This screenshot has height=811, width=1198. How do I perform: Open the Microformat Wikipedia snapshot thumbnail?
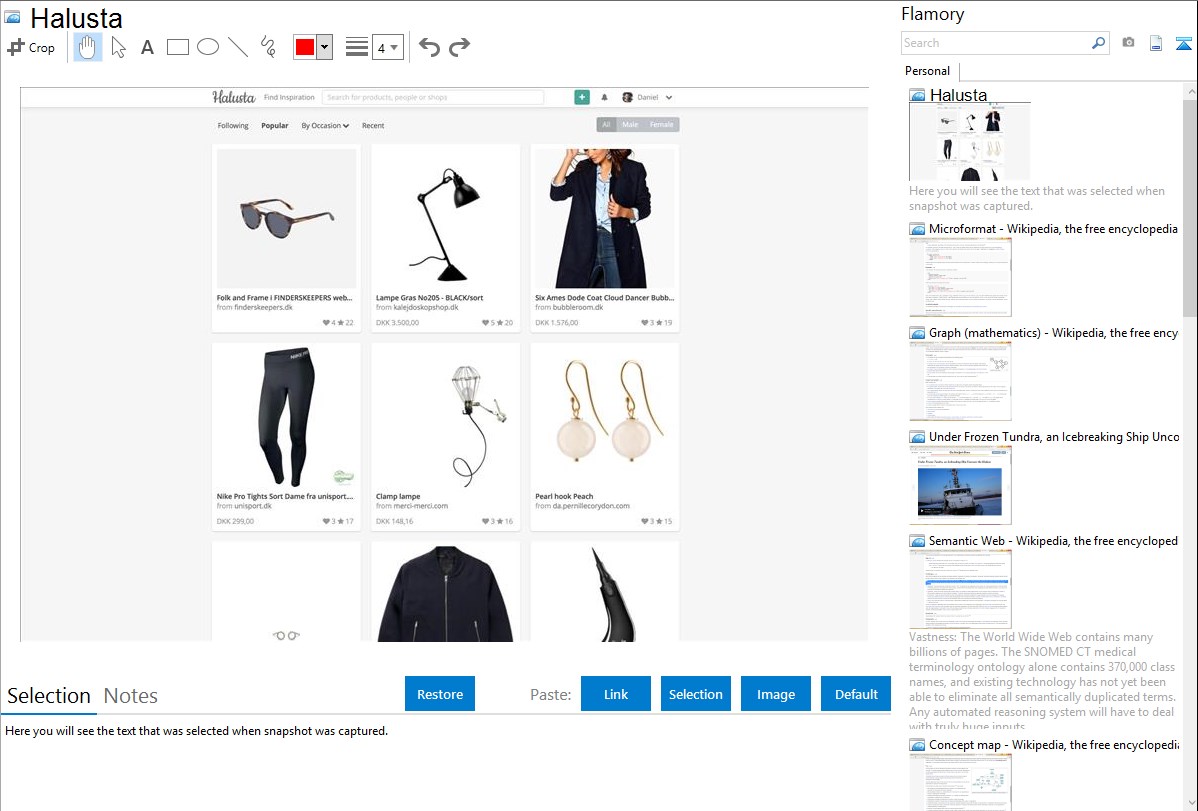(960, 277)
